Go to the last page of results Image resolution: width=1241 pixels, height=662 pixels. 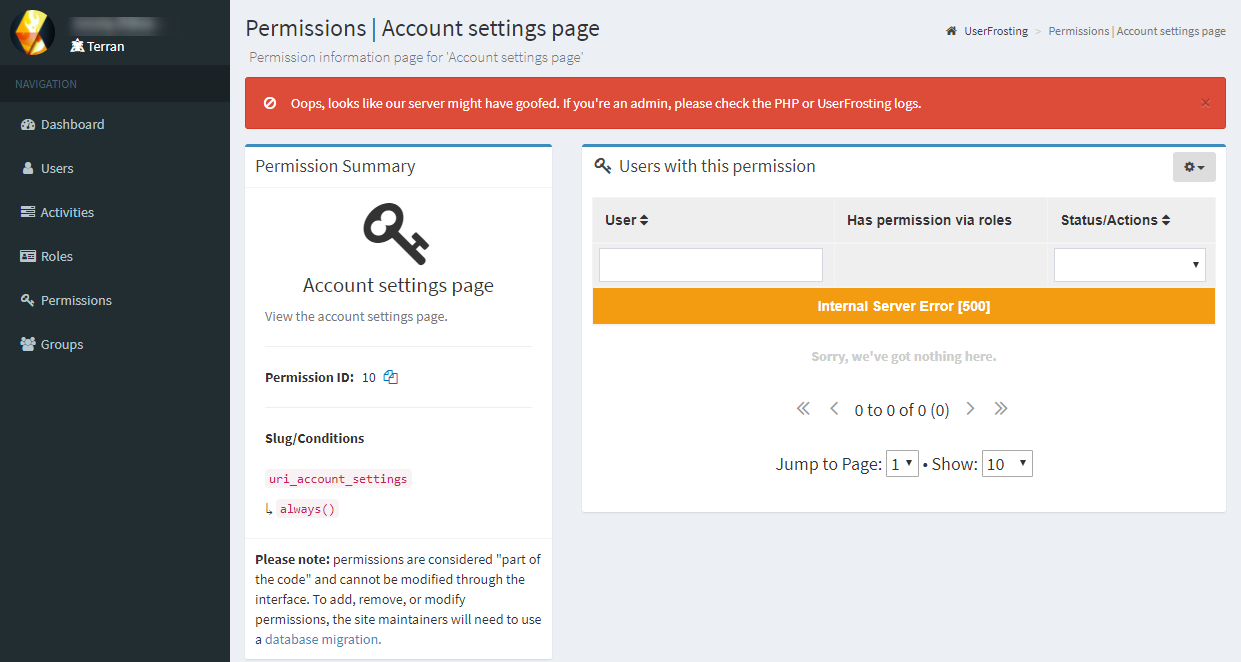[1001, 409]
